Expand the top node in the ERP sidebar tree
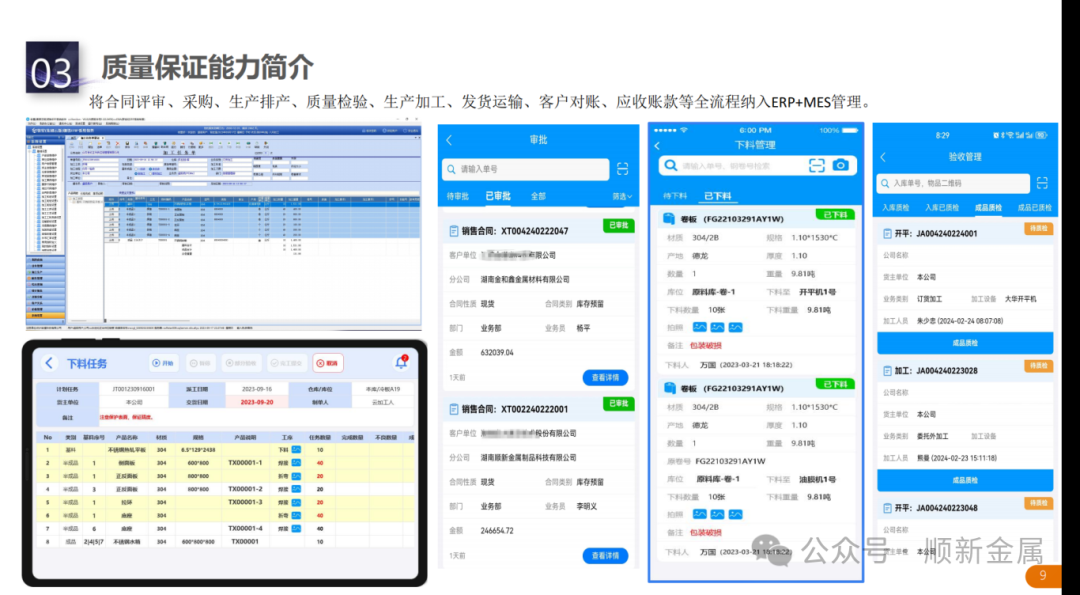Viewport: 1080px width, 595px height. click(x=28, y=147)
